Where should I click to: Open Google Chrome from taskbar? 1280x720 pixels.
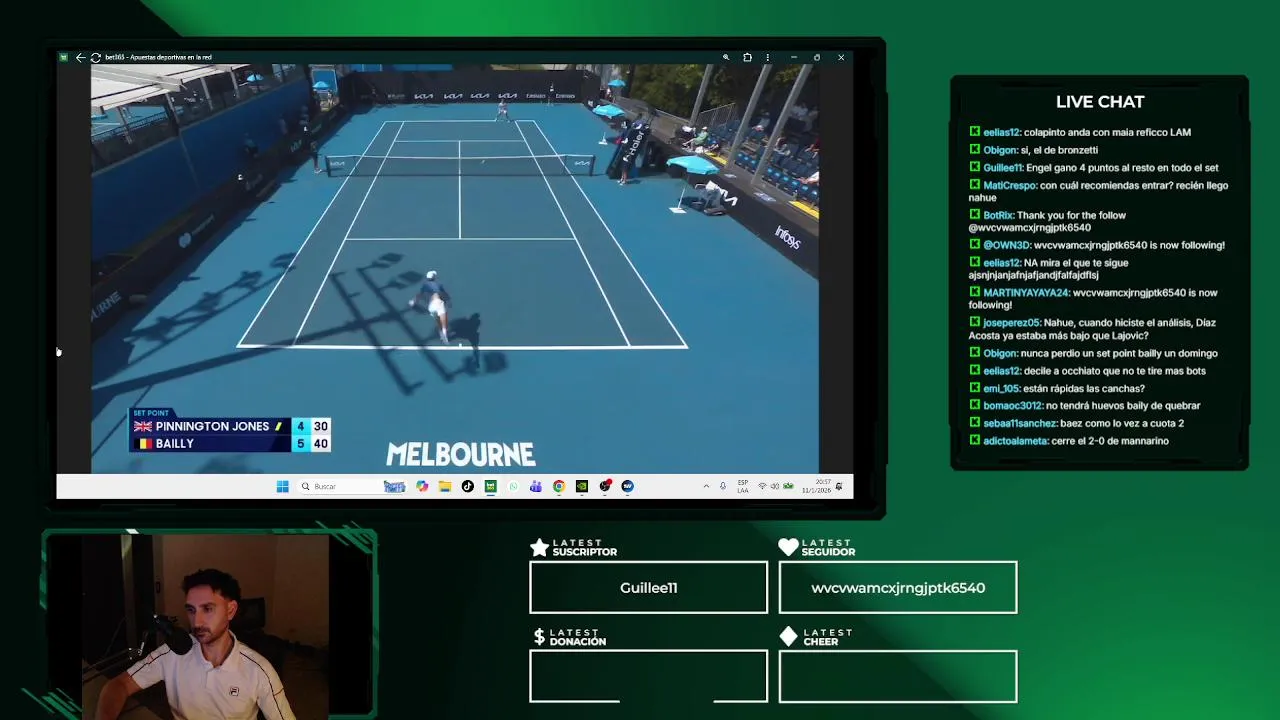point(559,486)
